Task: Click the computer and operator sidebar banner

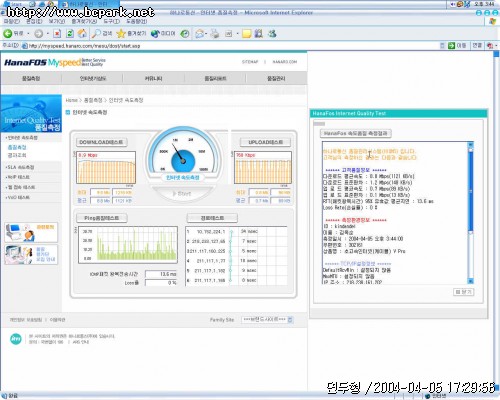Action: (31, 232)
